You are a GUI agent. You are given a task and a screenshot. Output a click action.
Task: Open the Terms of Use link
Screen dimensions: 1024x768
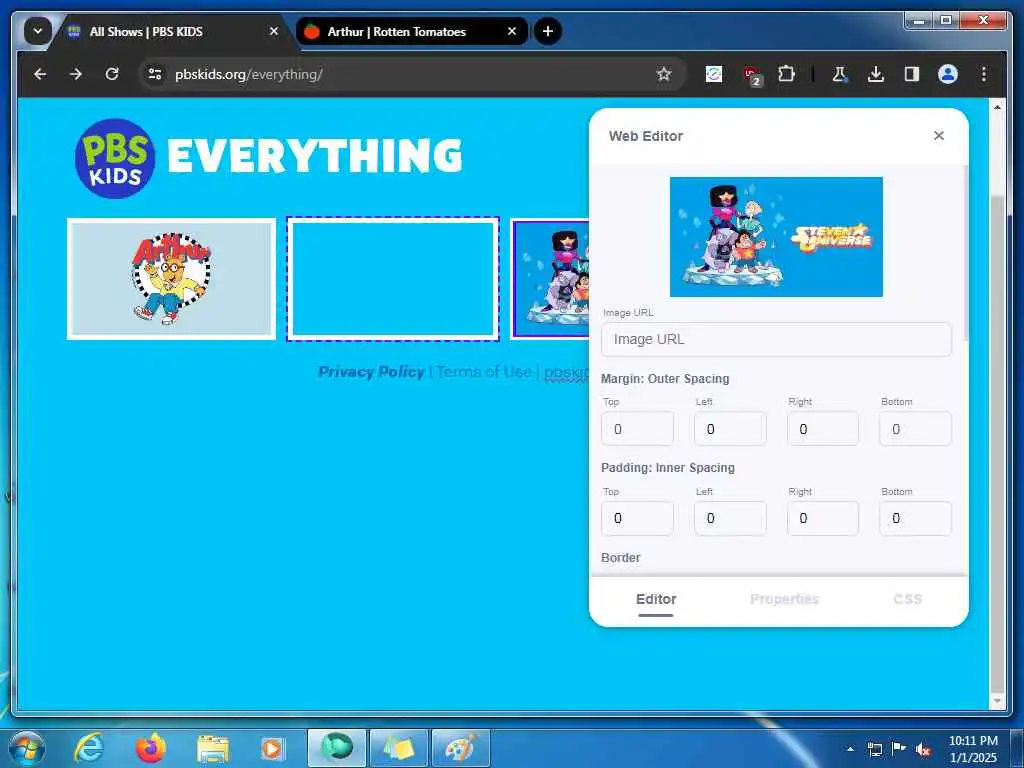[x=484, y=372]
